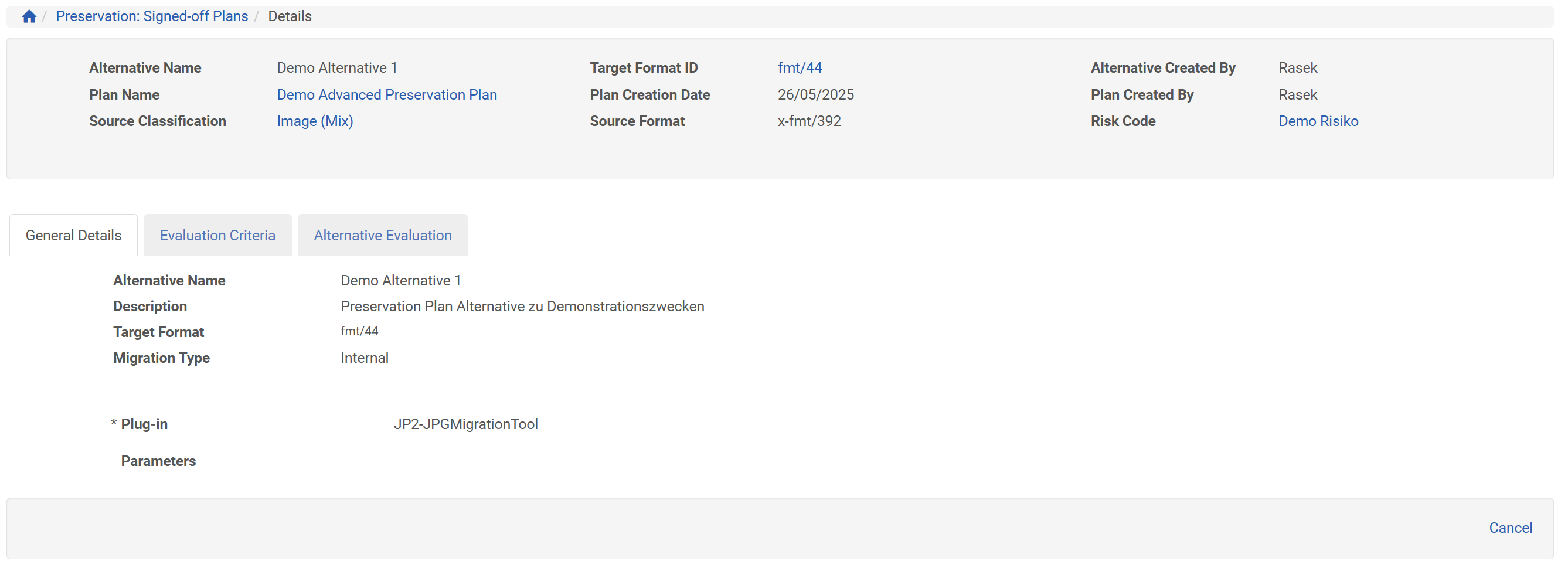This screenshot has width=1568, height=568.
Task: Open the Demo Risiko risk code
Action: (x=1318, y=121)
